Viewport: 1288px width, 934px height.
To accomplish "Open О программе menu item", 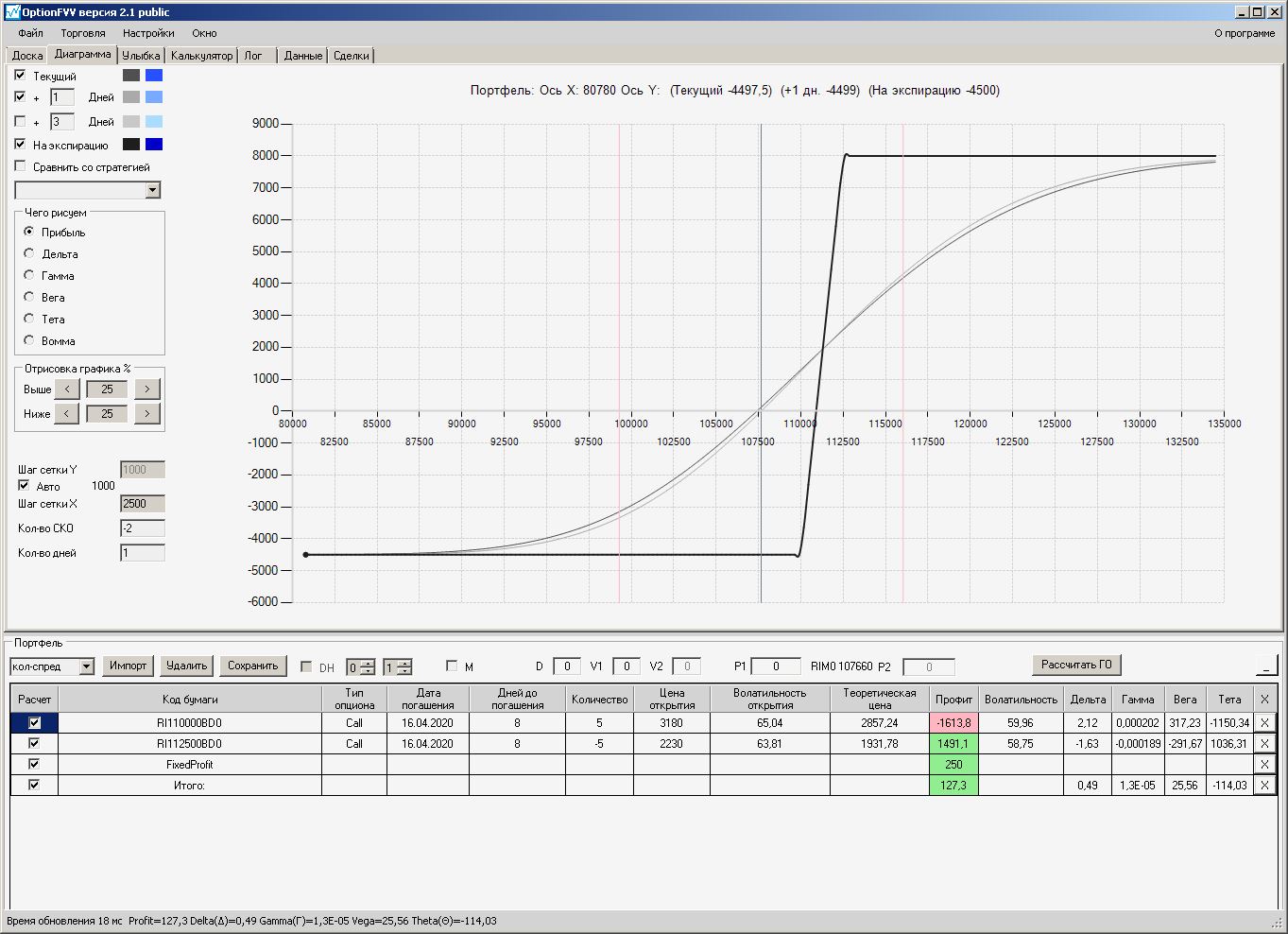I will pyautogui.click(x=1245, y=33).
